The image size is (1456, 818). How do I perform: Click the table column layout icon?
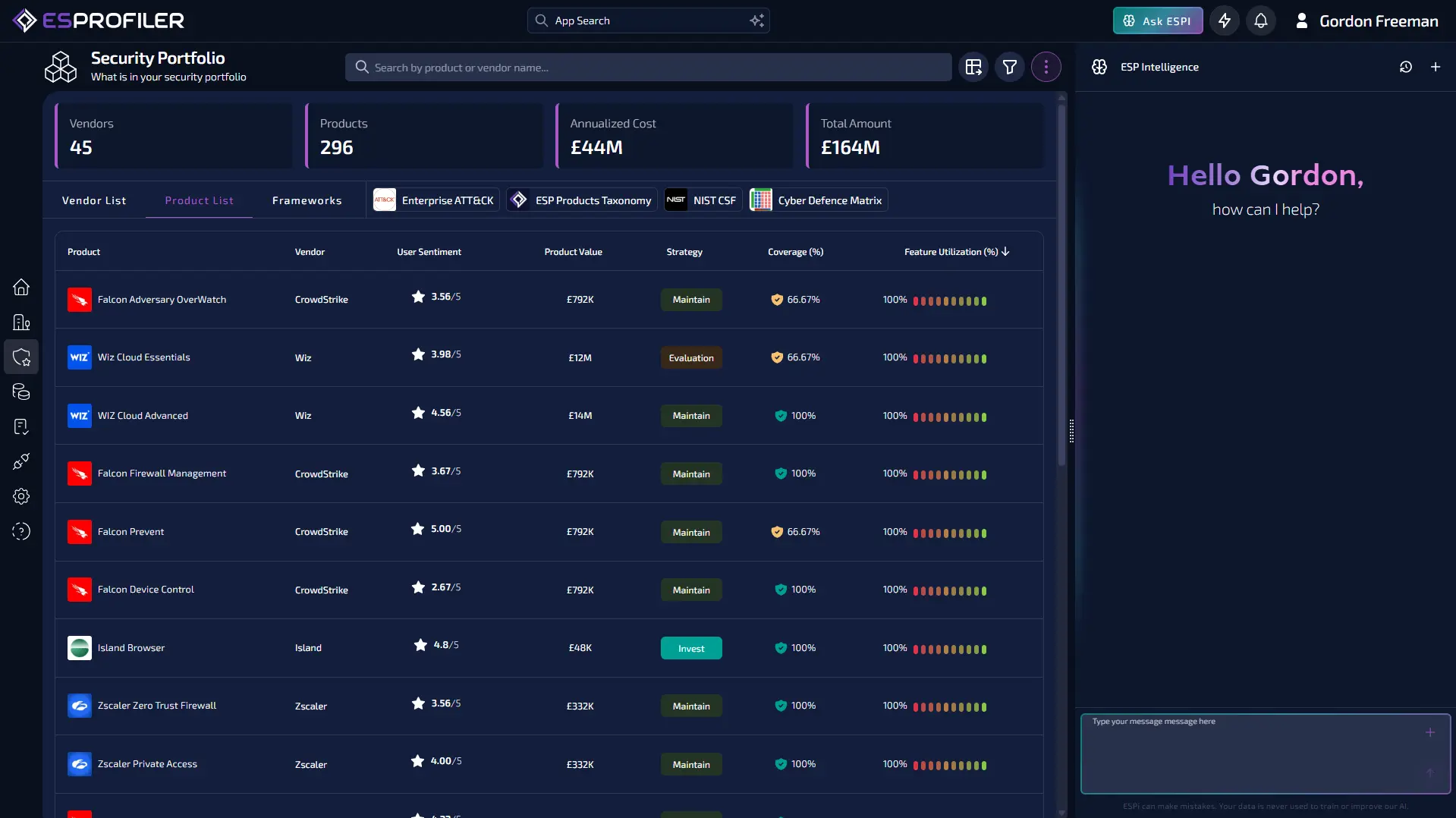coord(973,68)
